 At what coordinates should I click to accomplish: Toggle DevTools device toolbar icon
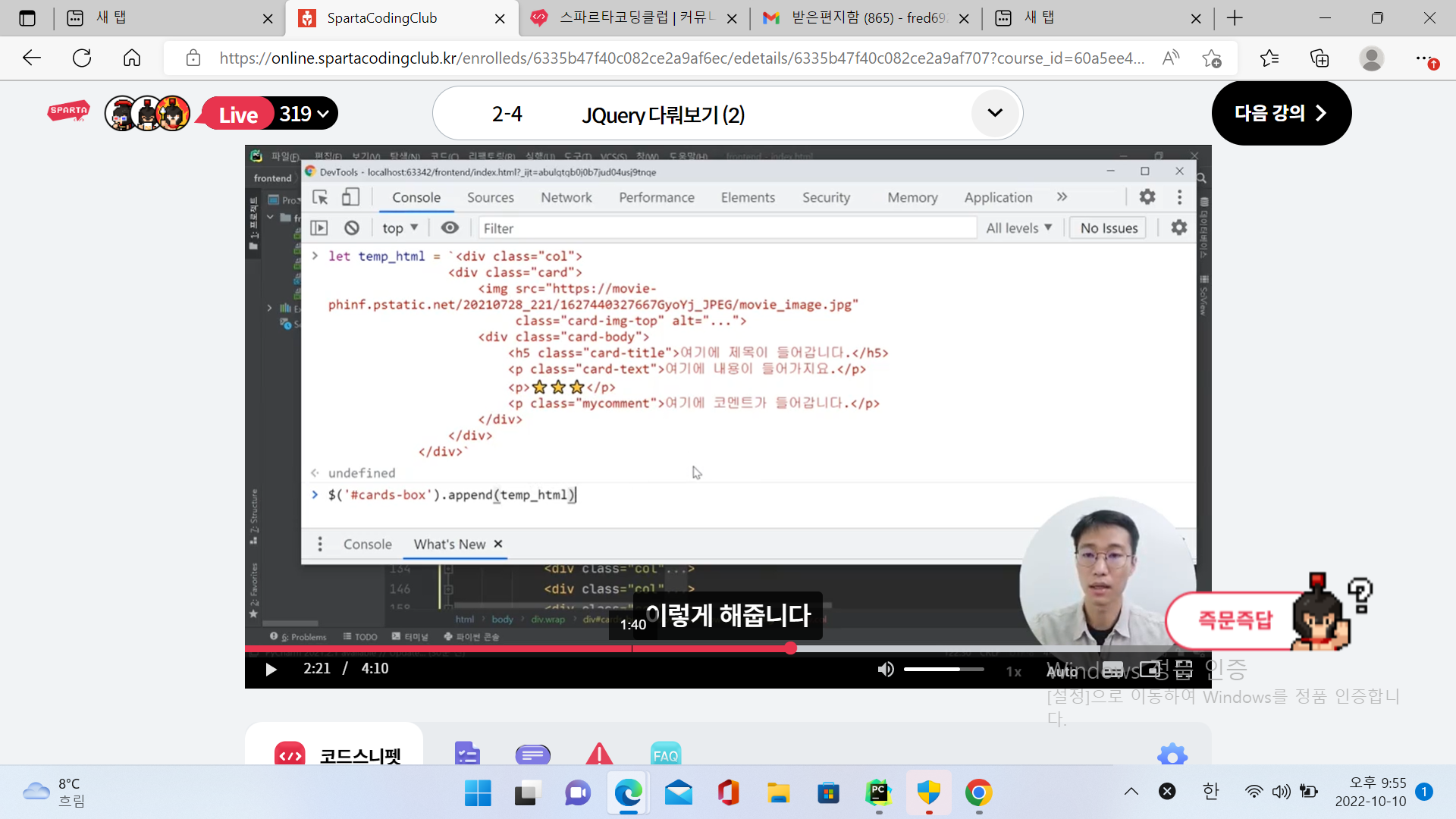point(350,197)
